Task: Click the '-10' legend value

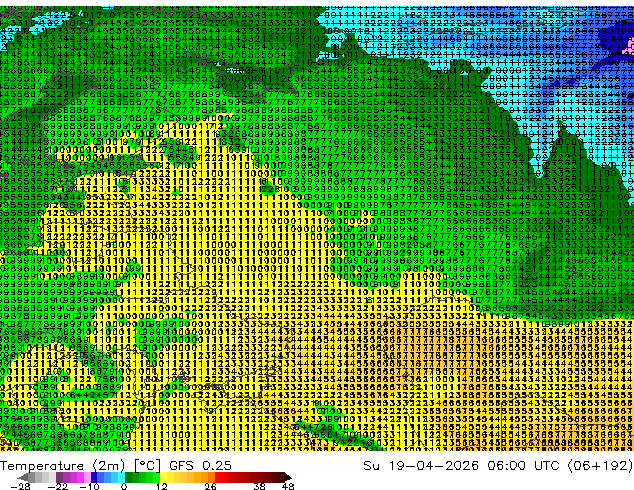Action: tap(89, 486)
